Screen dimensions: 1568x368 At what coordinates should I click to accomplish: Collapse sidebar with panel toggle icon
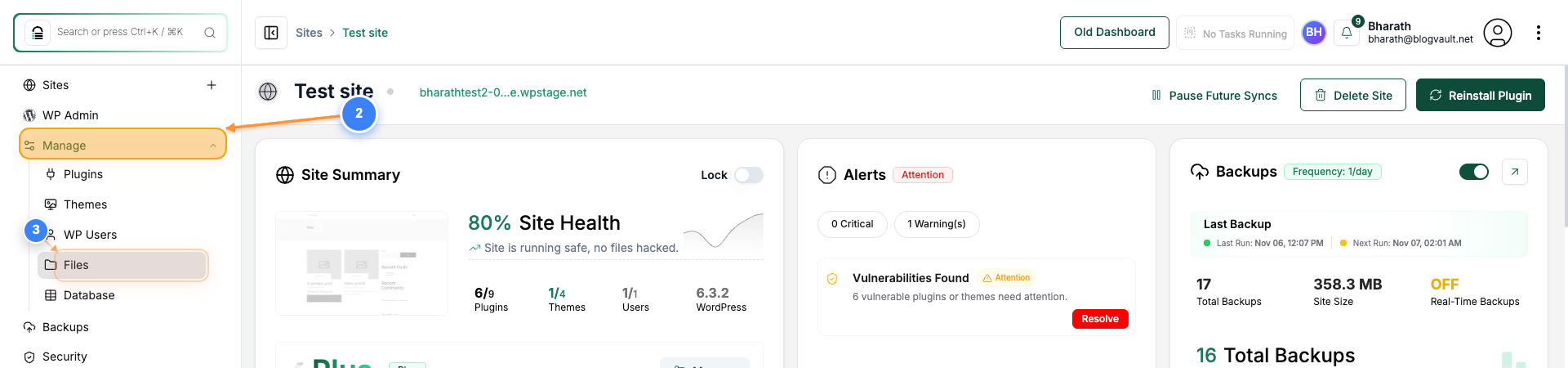pos(271,33)
